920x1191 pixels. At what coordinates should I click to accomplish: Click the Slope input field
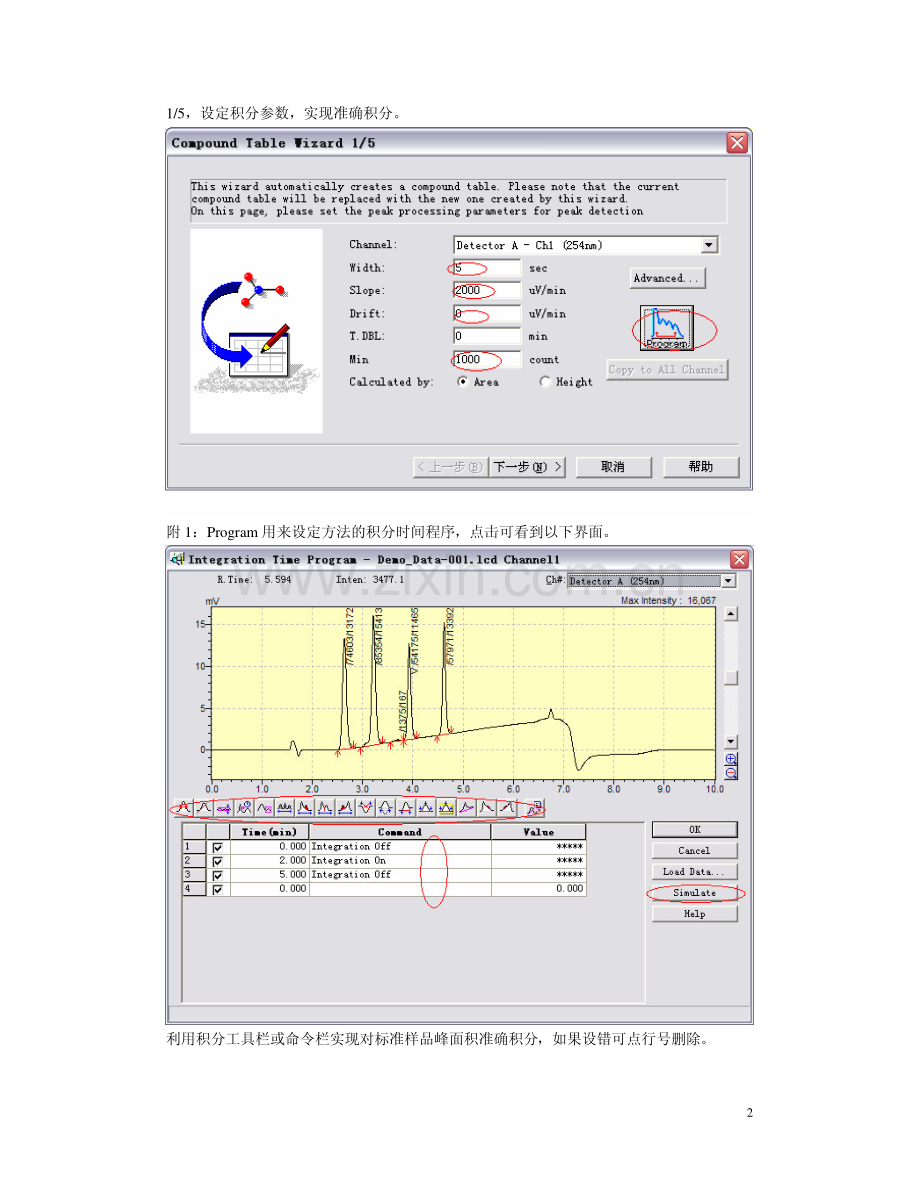[487, 291]
